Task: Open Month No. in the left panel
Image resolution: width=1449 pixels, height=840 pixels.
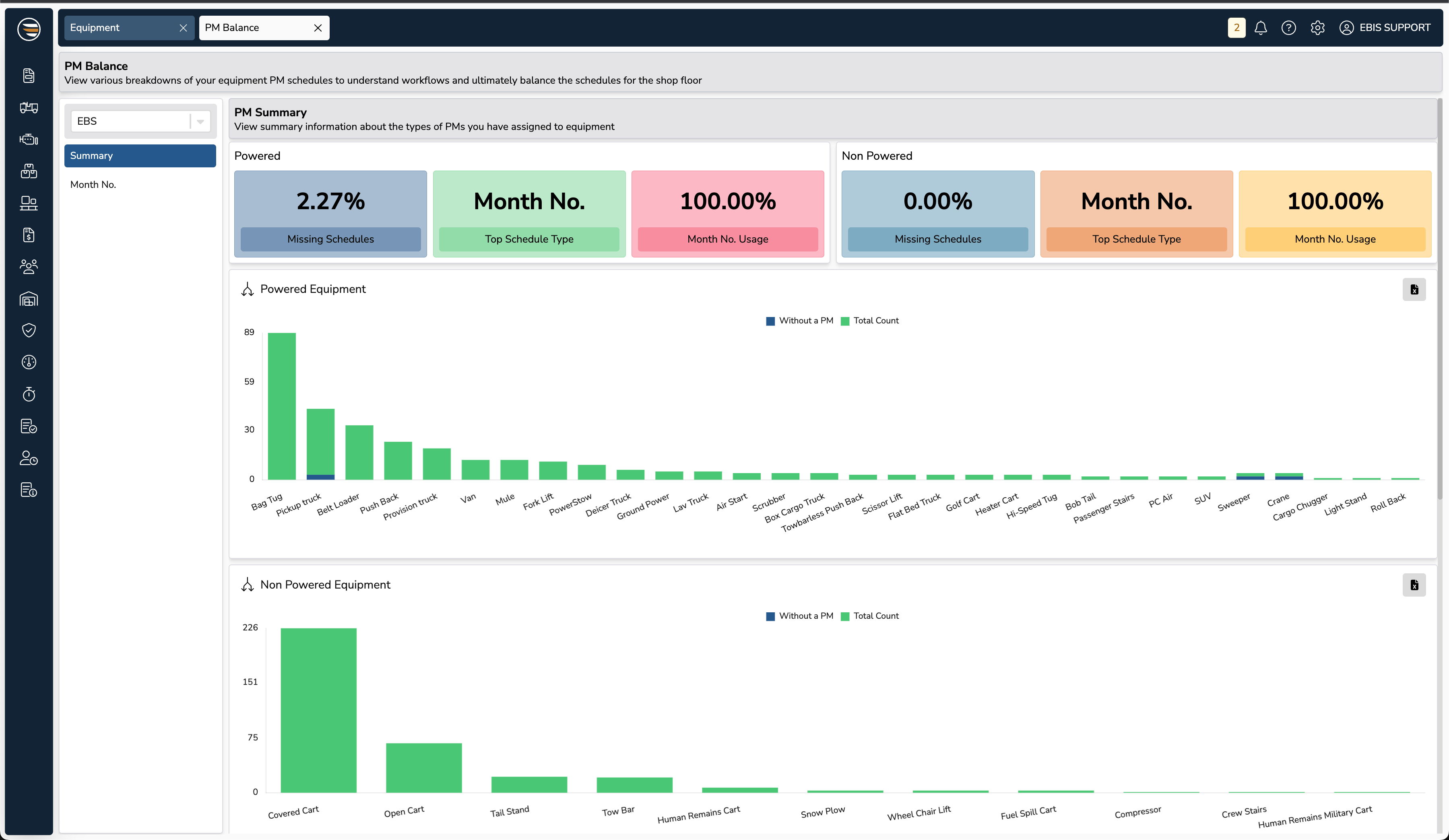Action: (140, 184)
